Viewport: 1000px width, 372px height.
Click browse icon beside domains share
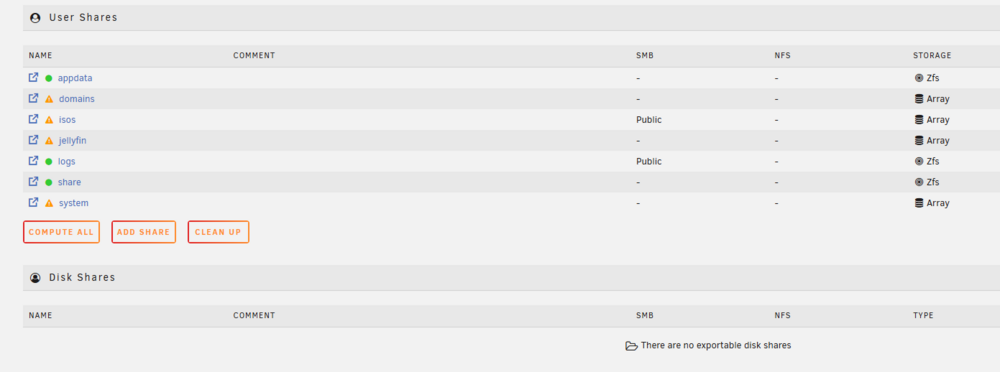coord(33,98)
